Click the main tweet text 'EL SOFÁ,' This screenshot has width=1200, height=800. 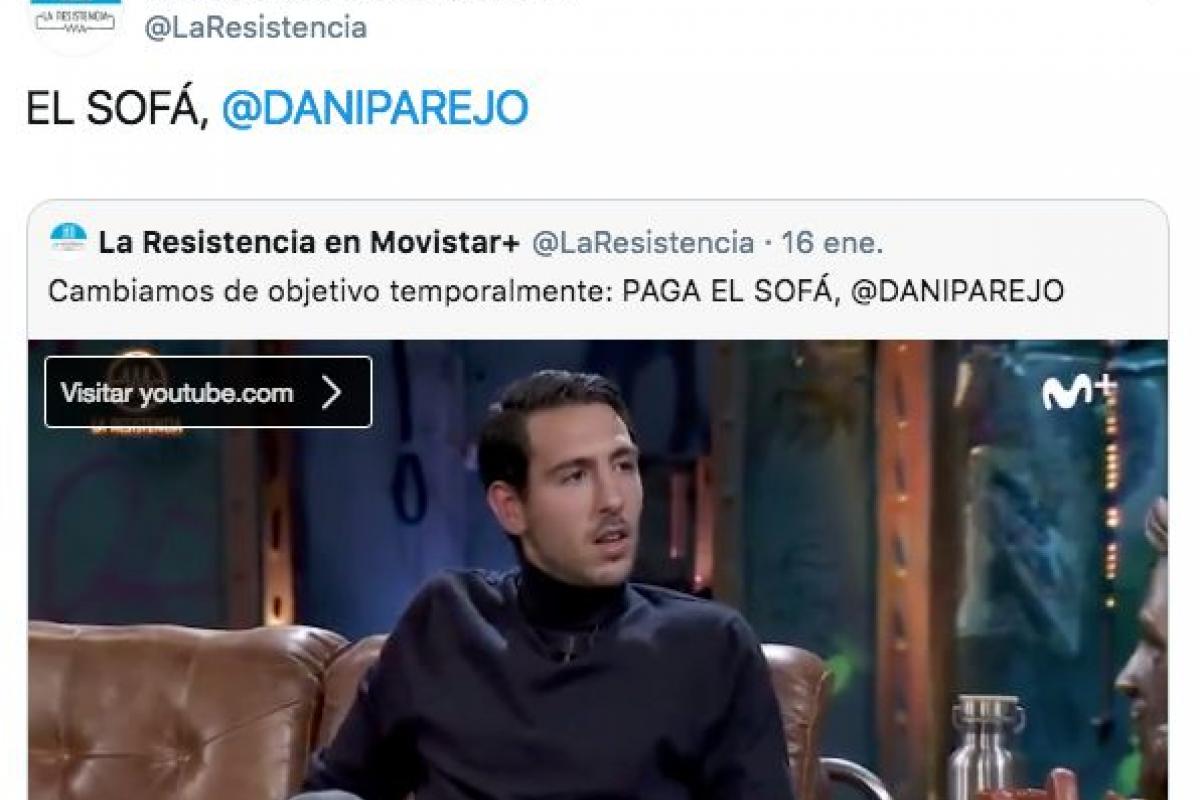pos(117,108)
